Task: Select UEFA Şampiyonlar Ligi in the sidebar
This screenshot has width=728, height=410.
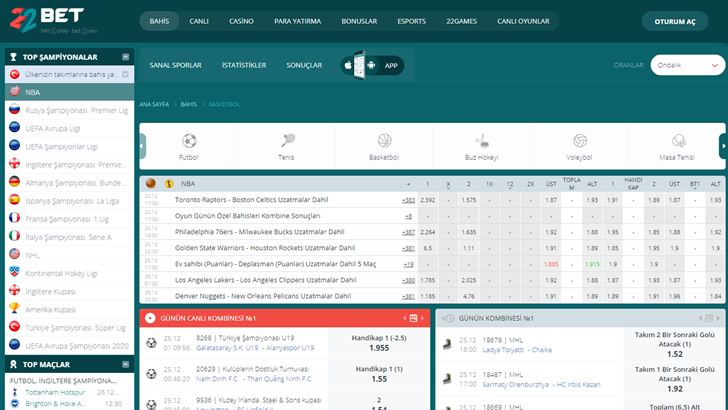Action: click(x=70, y=146)
